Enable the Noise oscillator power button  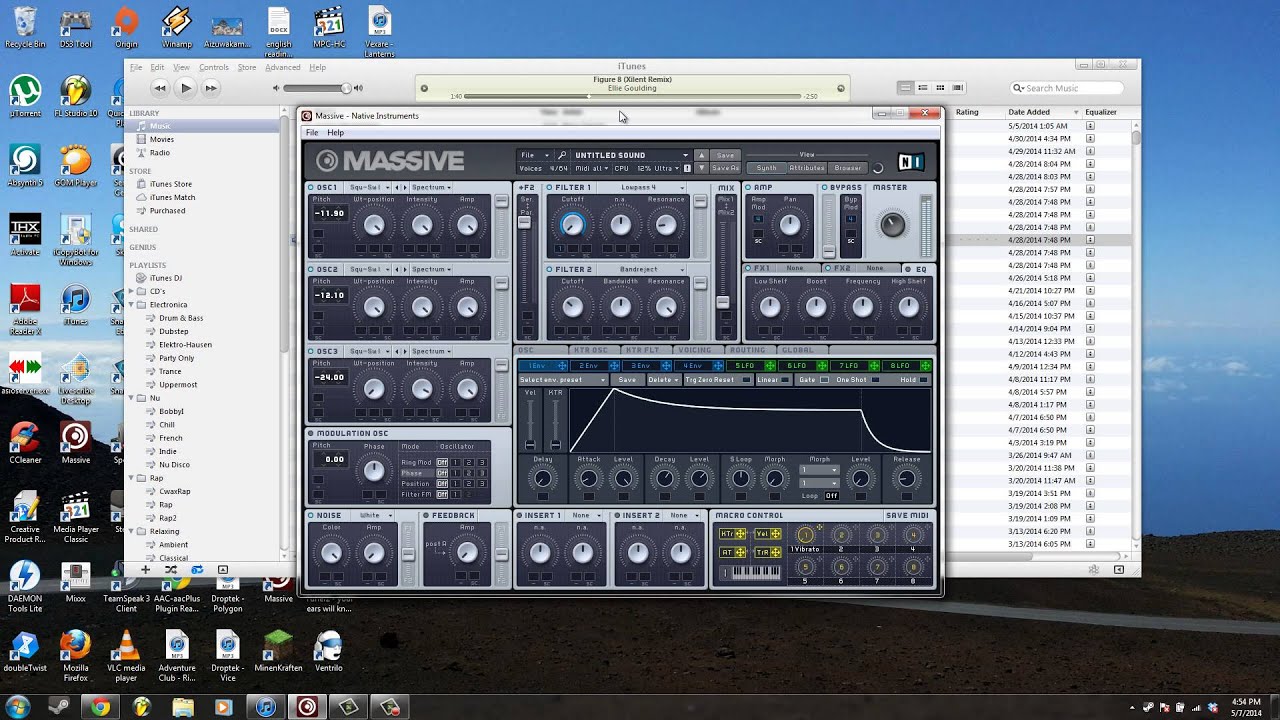312,515
